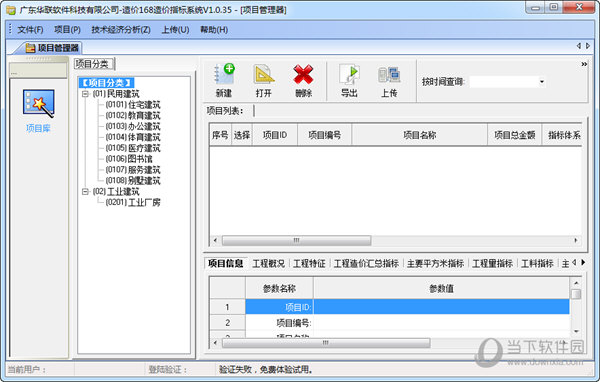Click the document tab strip right arrow
The width and height of the screenshot is (600, 382).
coord(588,46)
